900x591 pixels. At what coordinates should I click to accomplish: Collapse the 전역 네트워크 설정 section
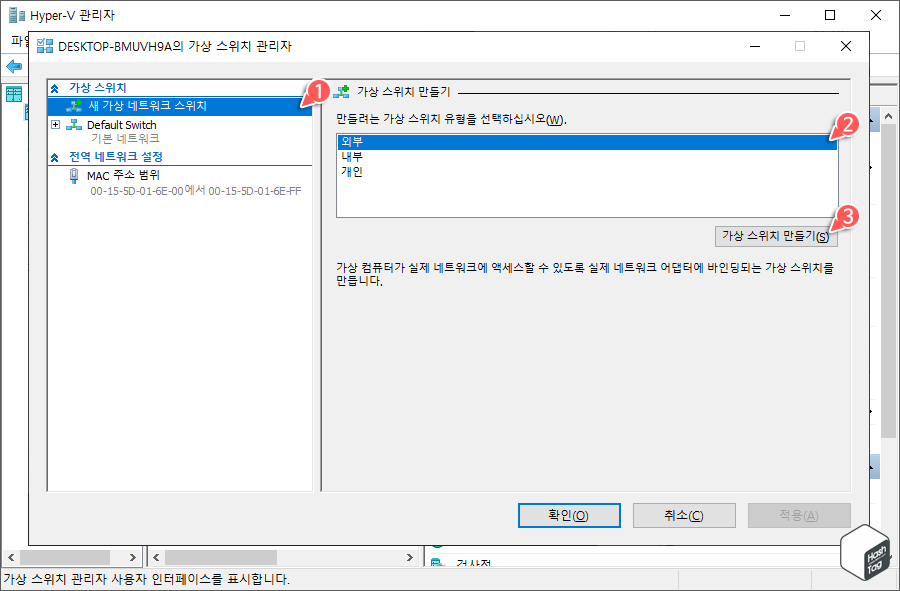[x=56, y=155]
